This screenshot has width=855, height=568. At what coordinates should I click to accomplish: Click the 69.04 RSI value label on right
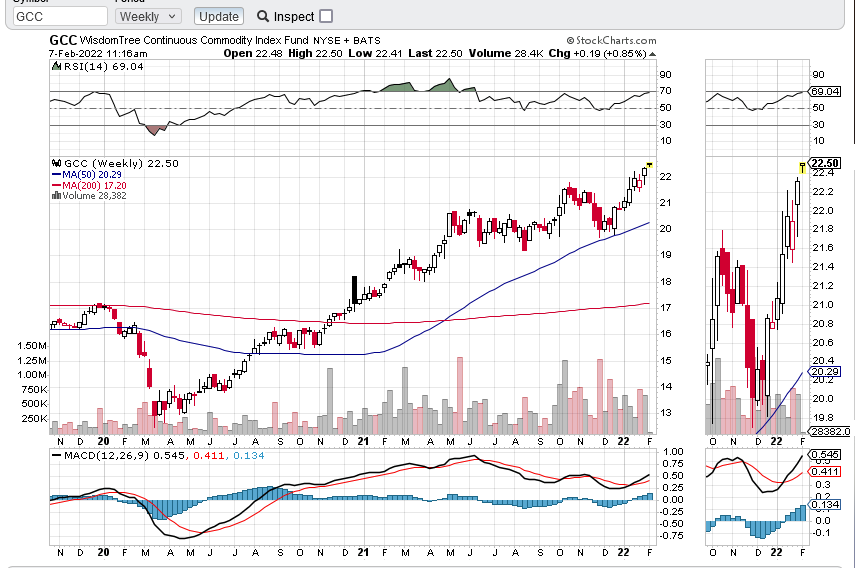click(824, 91)
